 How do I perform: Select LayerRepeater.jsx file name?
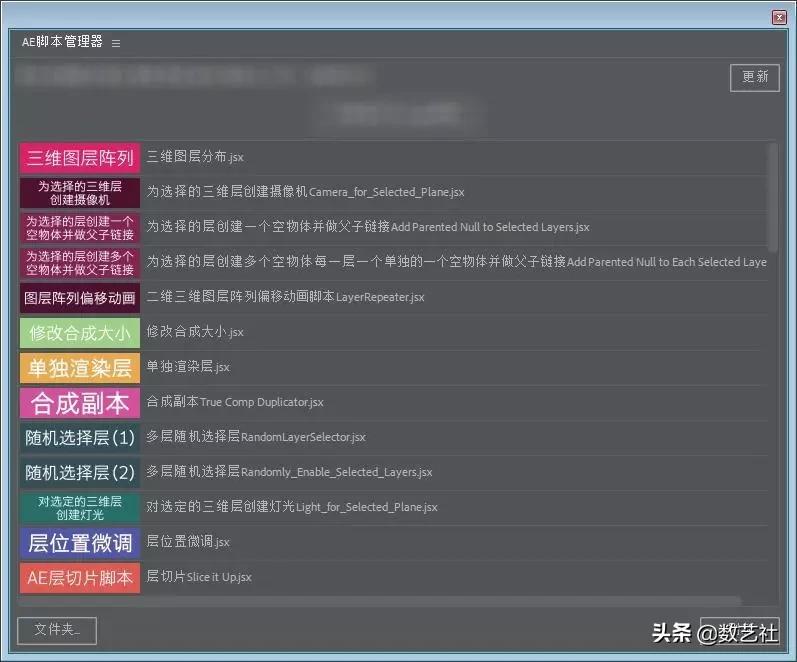[x=380, y=297]
